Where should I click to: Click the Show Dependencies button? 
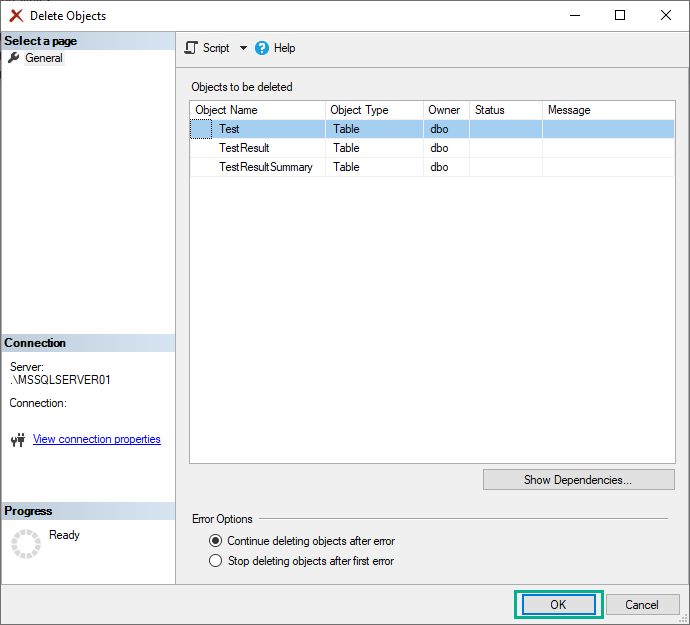coord(579,480)
